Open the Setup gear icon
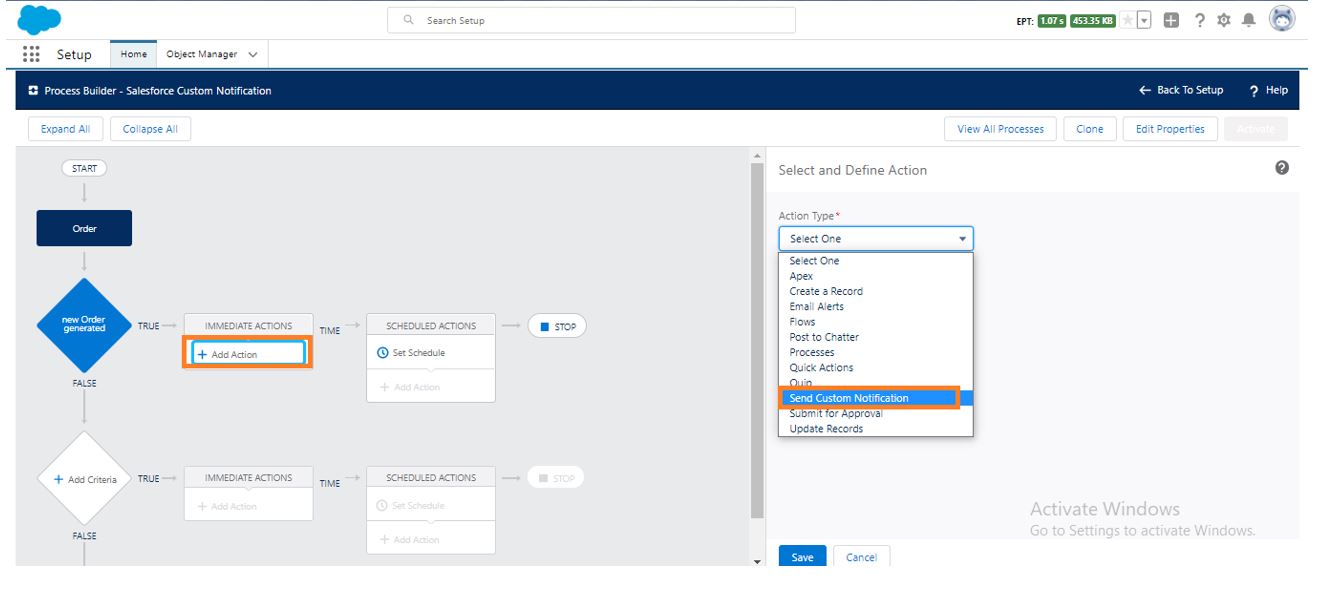This screenshot has height=589, width=1320. click(x=1224, y=20)
